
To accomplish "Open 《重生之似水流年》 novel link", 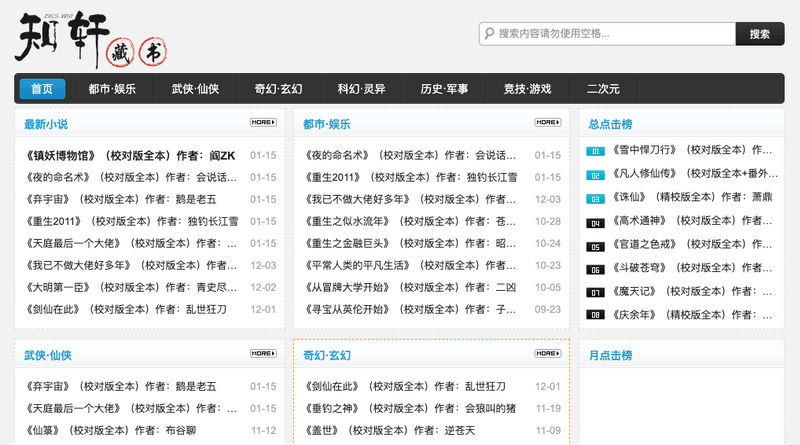I will [x=410, y=221].
